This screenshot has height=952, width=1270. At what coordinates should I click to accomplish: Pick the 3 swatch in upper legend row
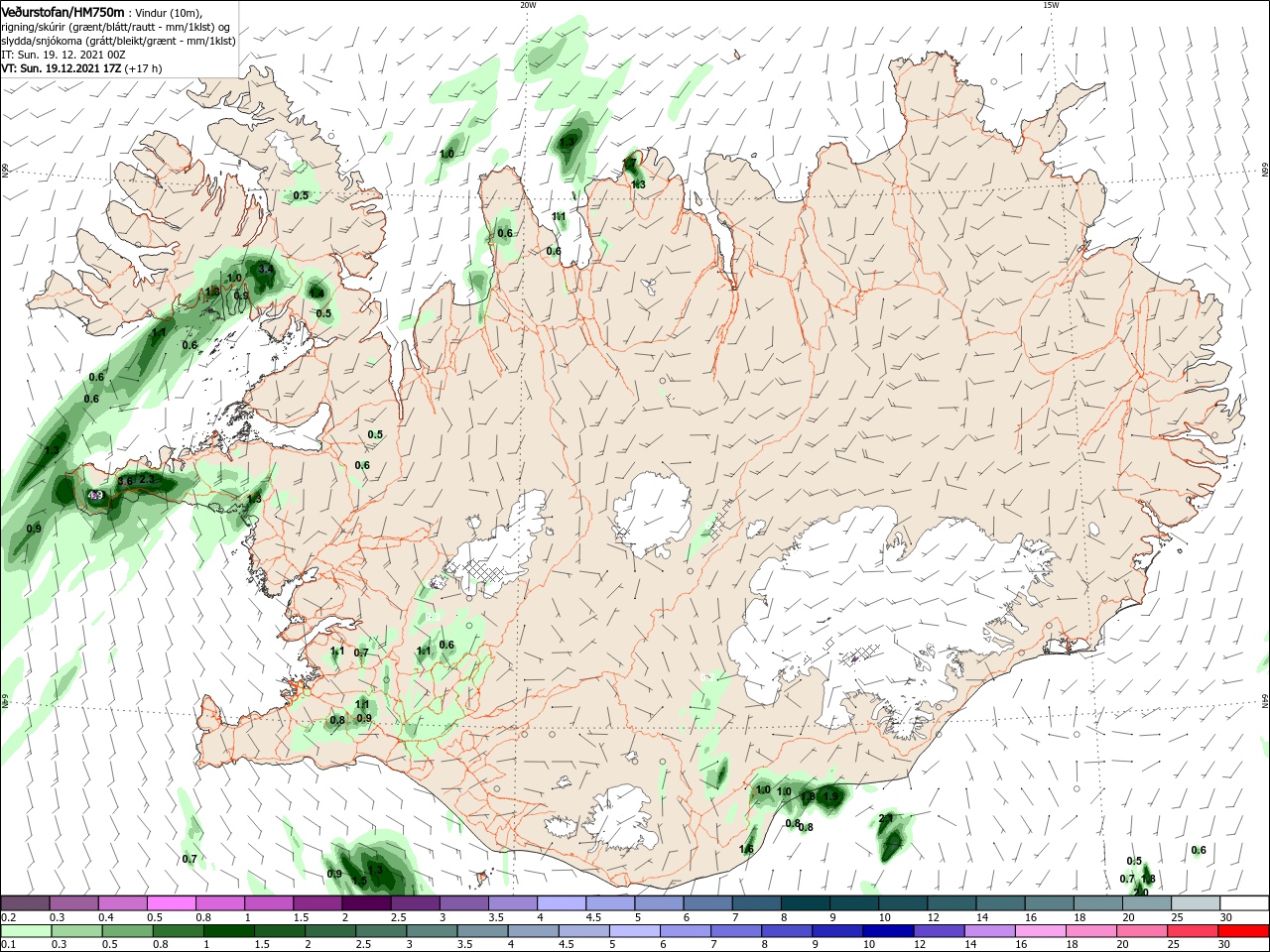click(462, 903)
